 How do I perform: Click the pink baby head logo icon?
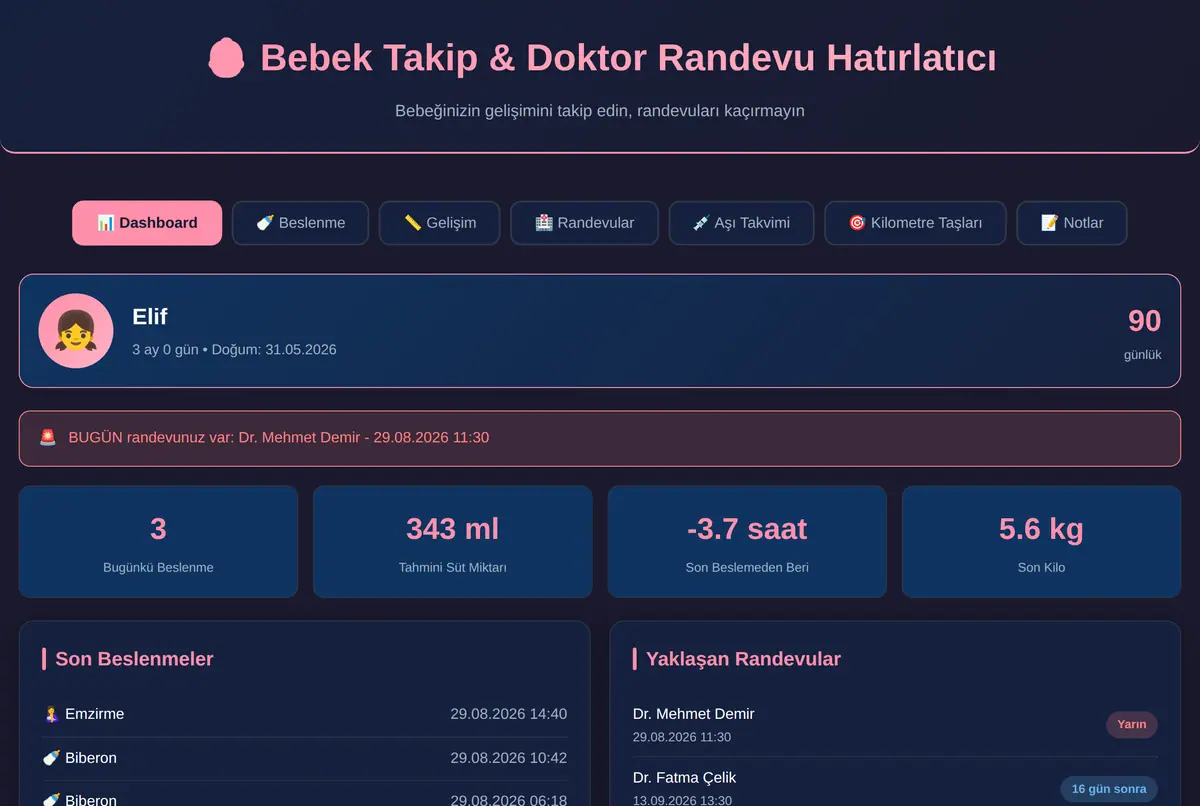click(226, 58)
